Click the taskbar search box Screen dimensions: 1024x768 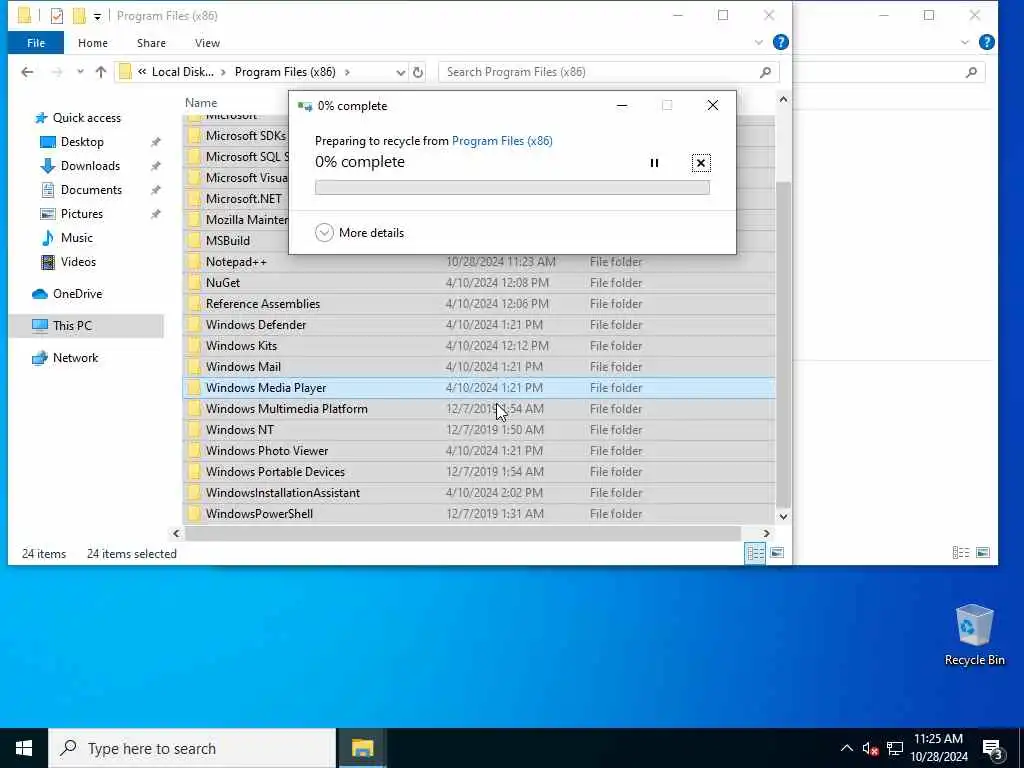(x=192, y=748)
